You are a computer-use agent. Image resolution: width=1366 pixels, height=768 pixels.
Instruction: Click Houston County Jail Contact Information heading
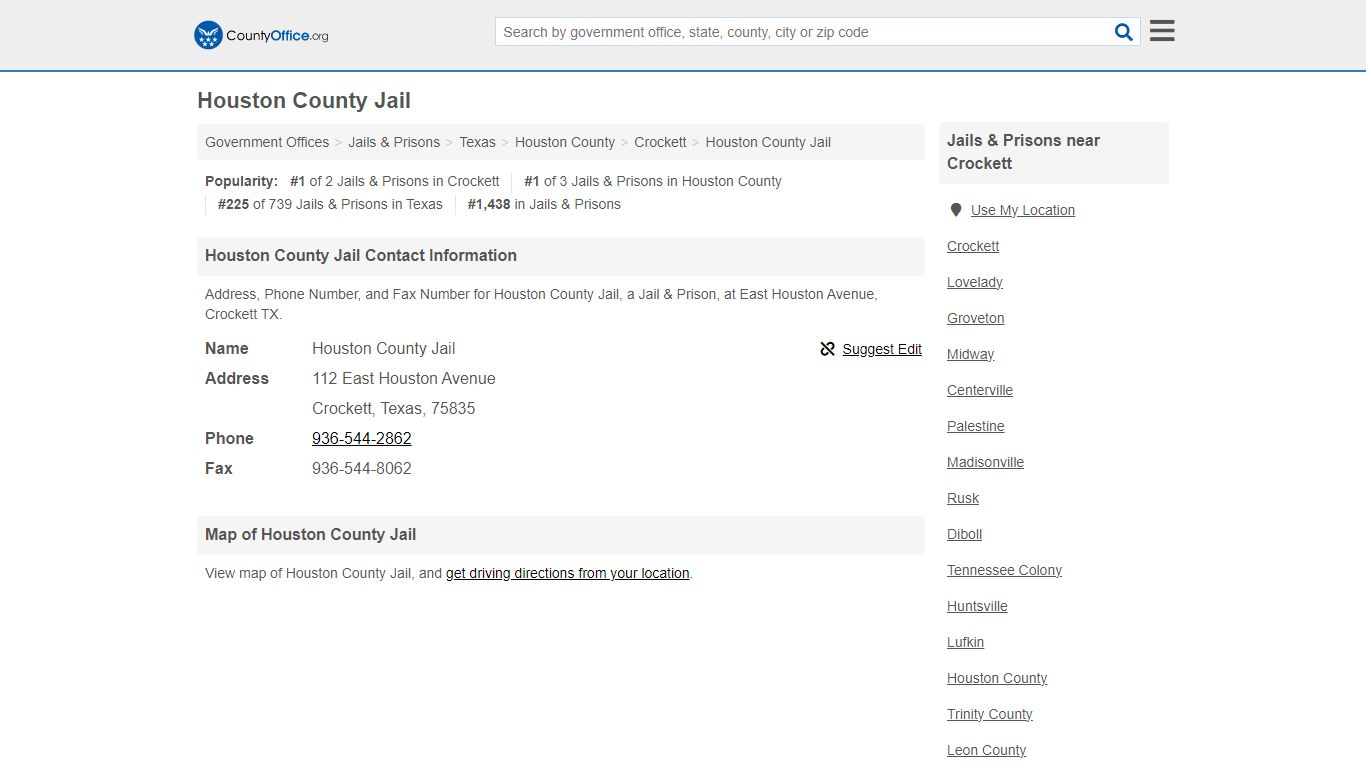click(x=361, y=256)
